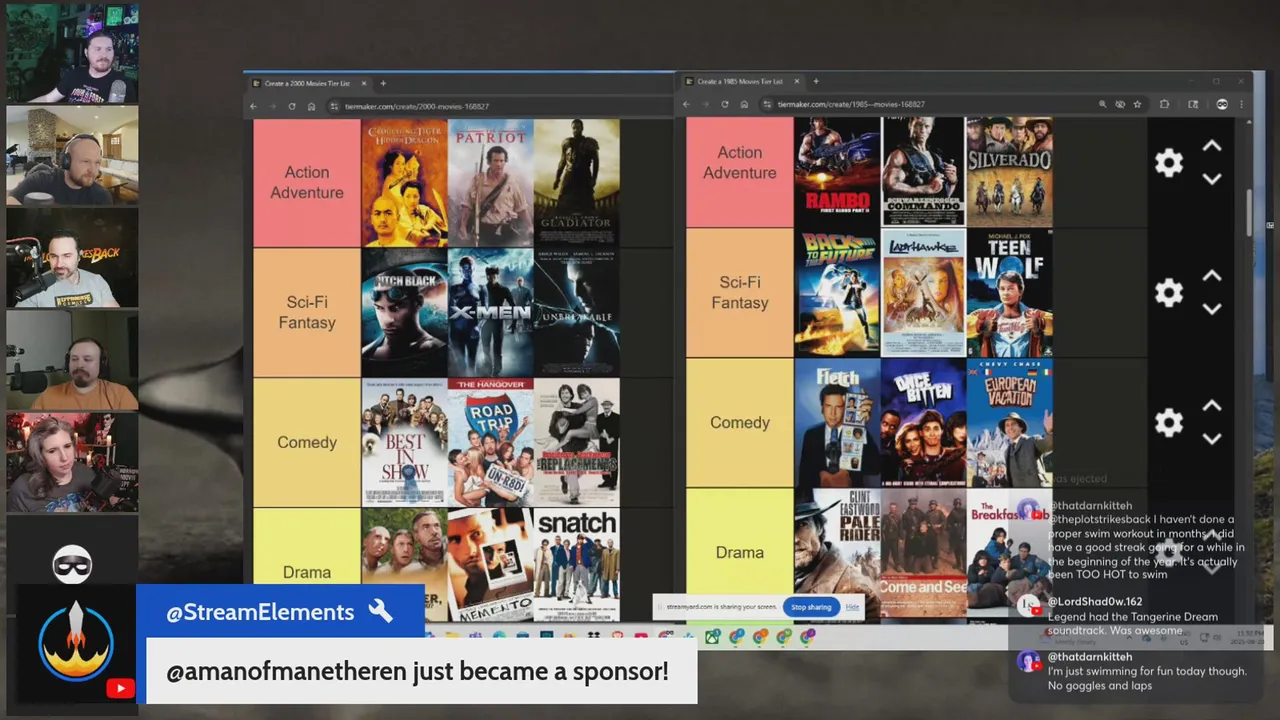Viewport: 1280px width, 720px height.
Task: Move 1985 Sci-Fi Fantasy row up
Action: (x=1212, y=276)
